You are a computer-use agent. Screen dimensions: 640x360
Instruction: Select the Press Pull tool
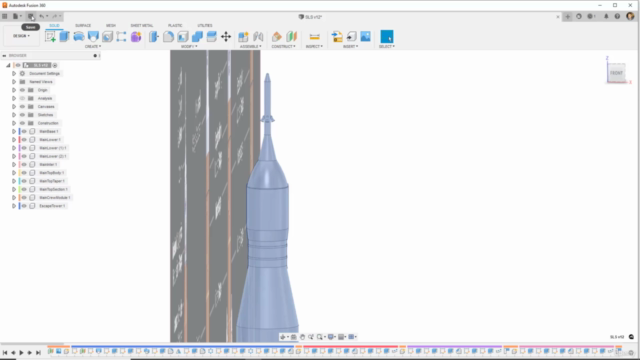[154, 36]
